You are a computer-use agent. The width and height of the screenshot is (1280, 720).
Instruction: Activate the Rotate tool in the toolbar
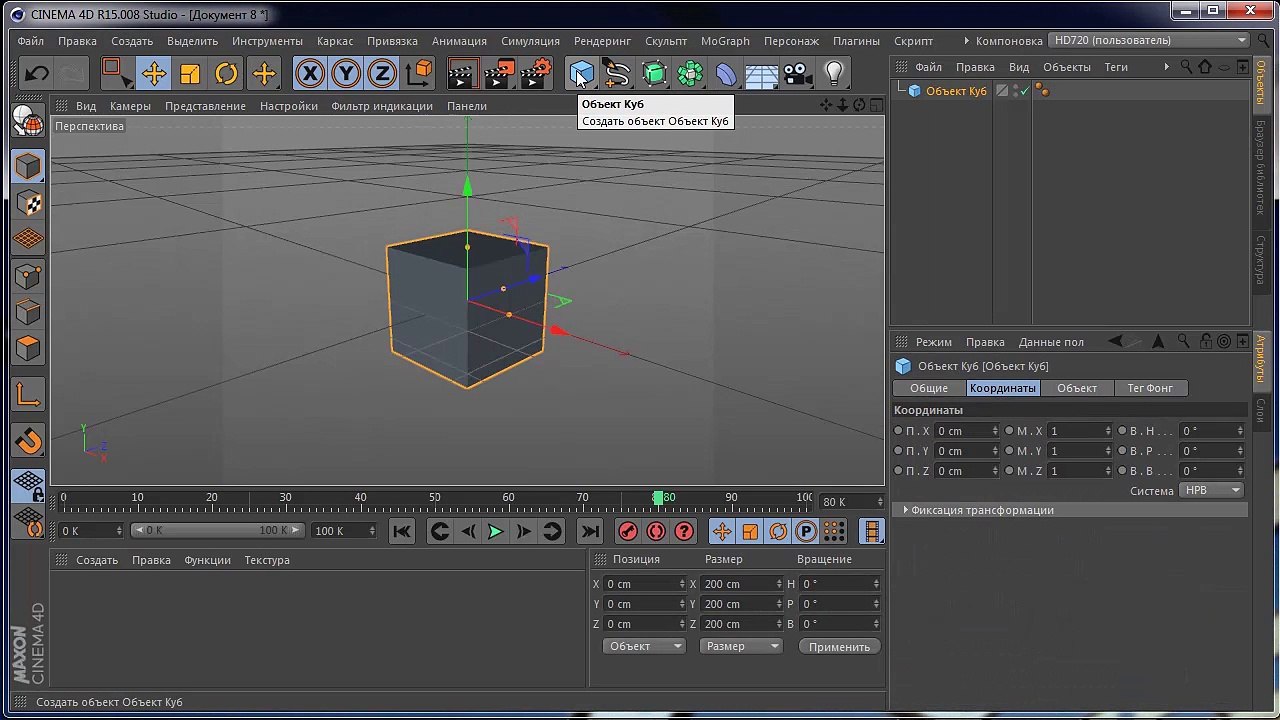[x=227, y=73]
